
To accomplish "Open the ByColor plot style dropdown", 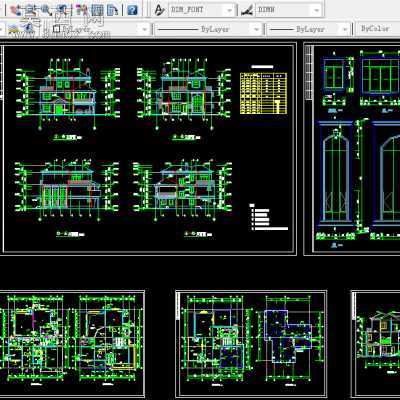I will click(379, 29).
